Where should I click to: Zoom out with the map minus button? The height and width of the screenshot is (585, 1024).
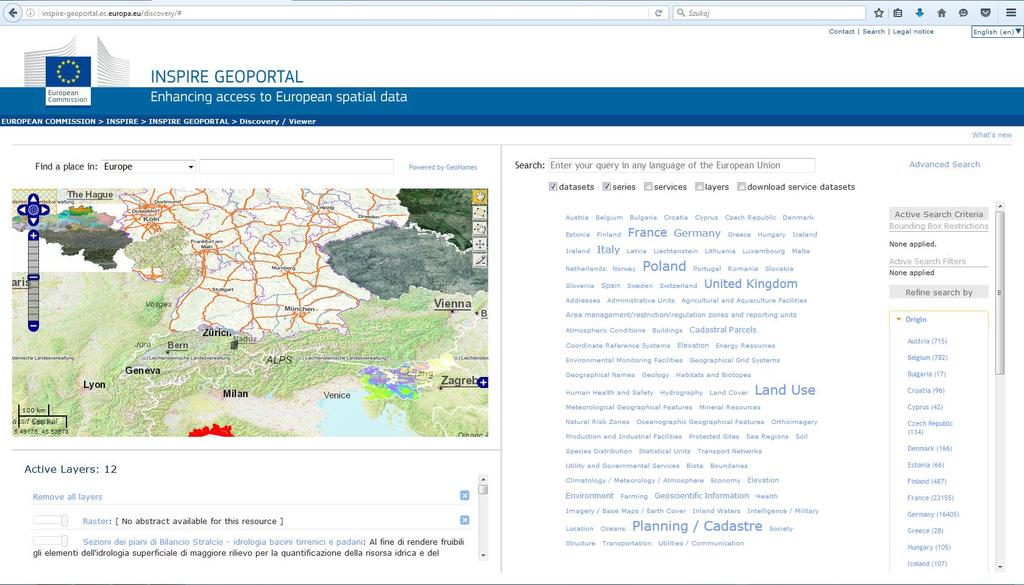(x=33, y=325)
